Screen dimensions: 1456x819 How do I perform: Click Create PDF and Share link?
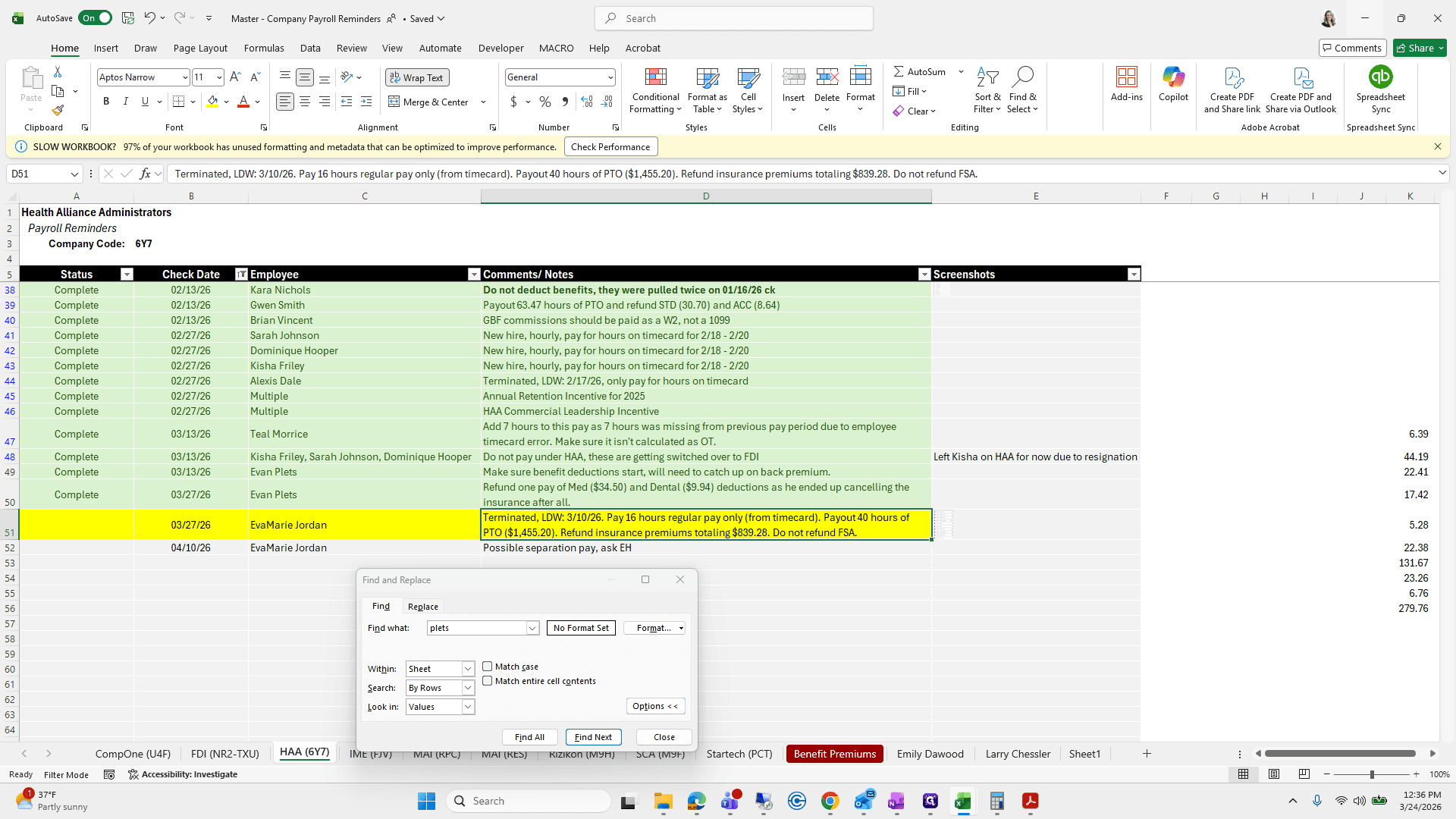1232,89
